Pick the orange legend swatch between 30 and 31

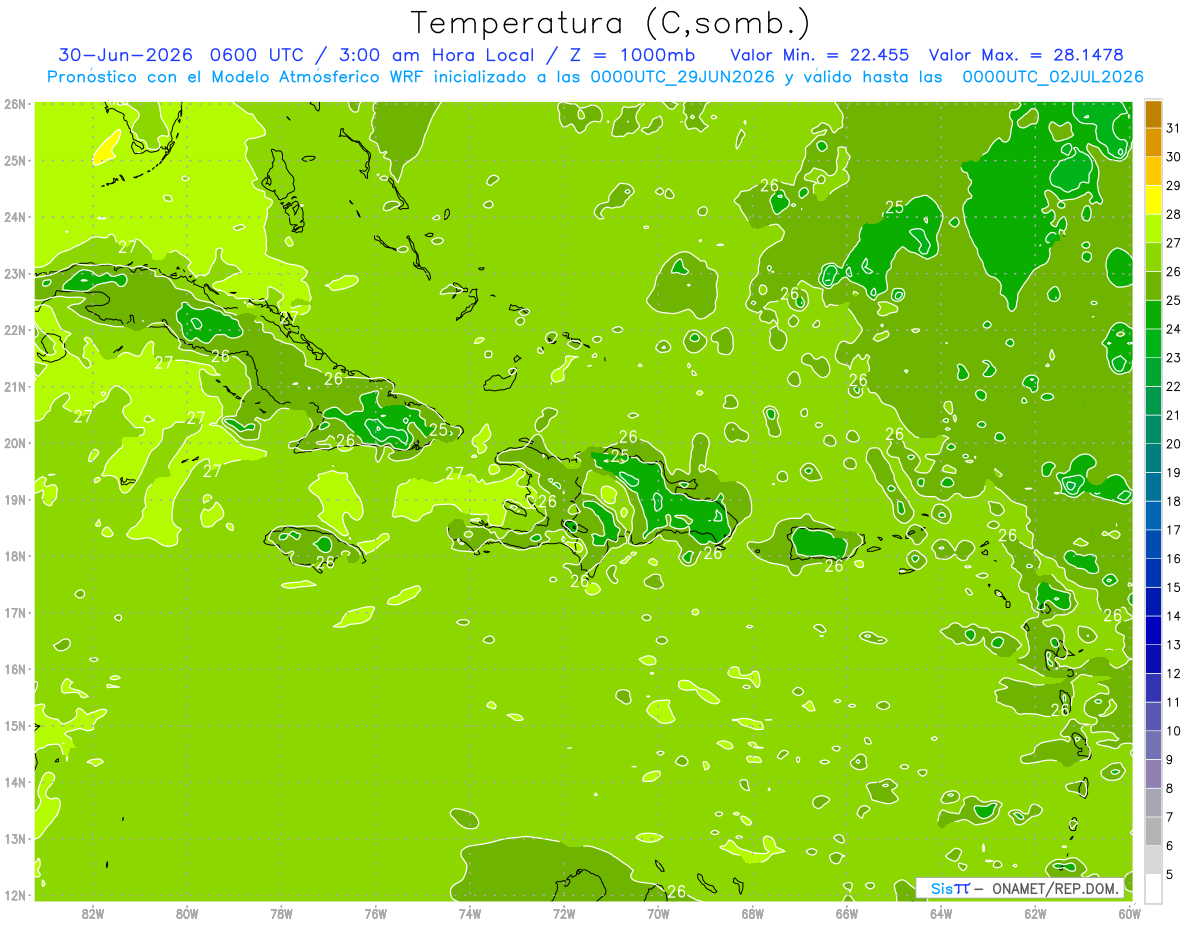[1153, 143]
